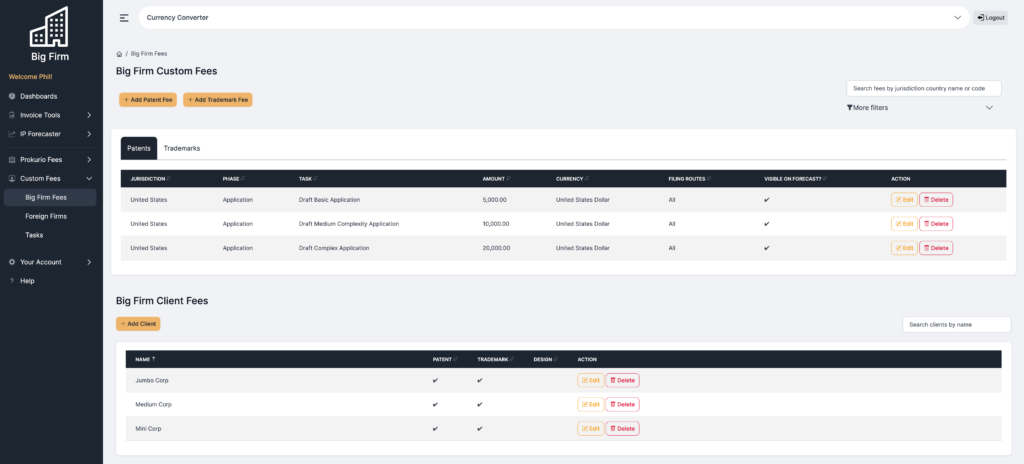Viewport: 1024px width, 464px height.
Task: Switch to the Patents tab
Action: (x=139, y=148)
